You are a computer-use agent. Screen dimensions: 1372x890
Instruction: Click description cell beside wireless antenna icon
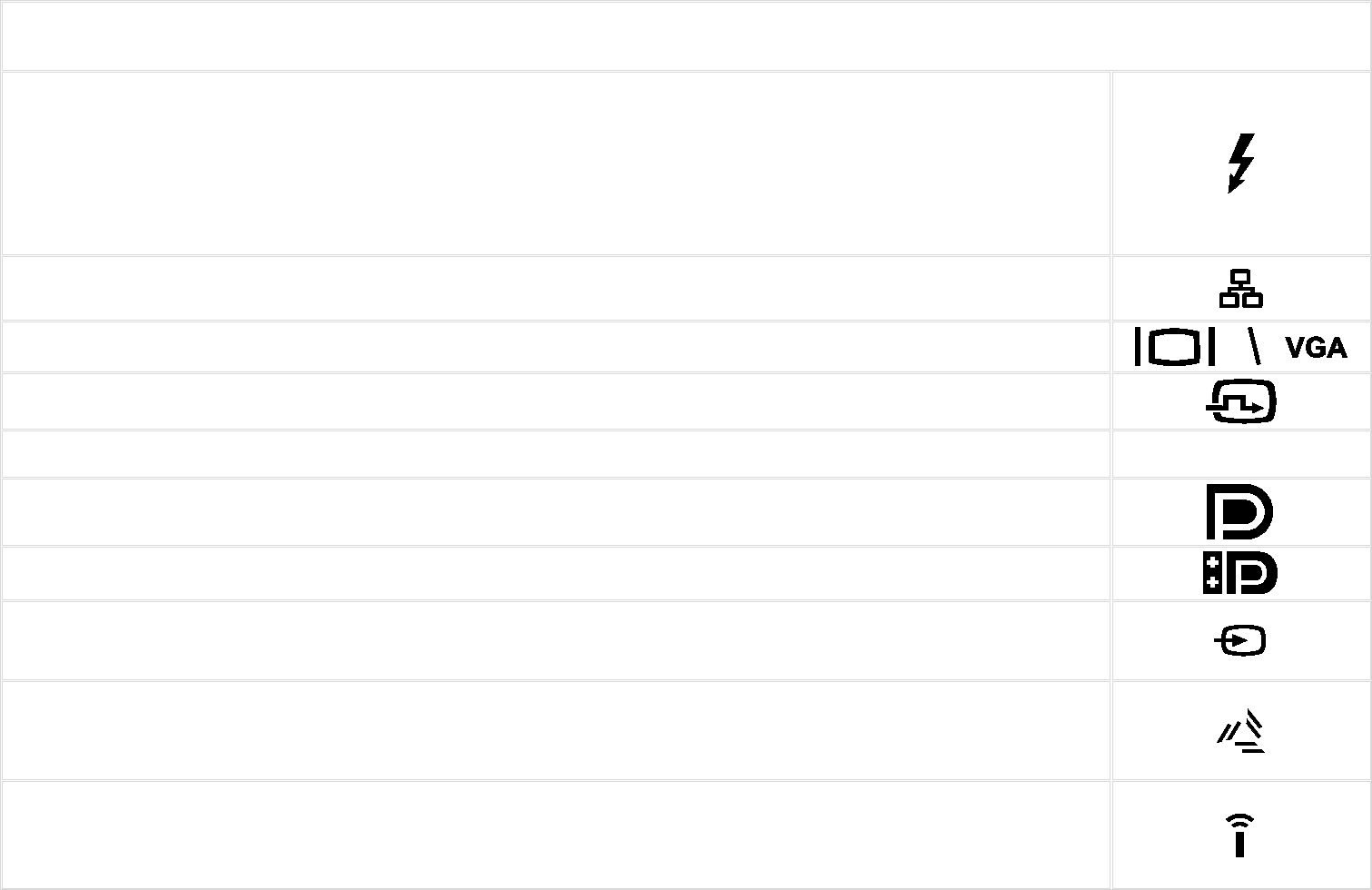pos(556,835)
